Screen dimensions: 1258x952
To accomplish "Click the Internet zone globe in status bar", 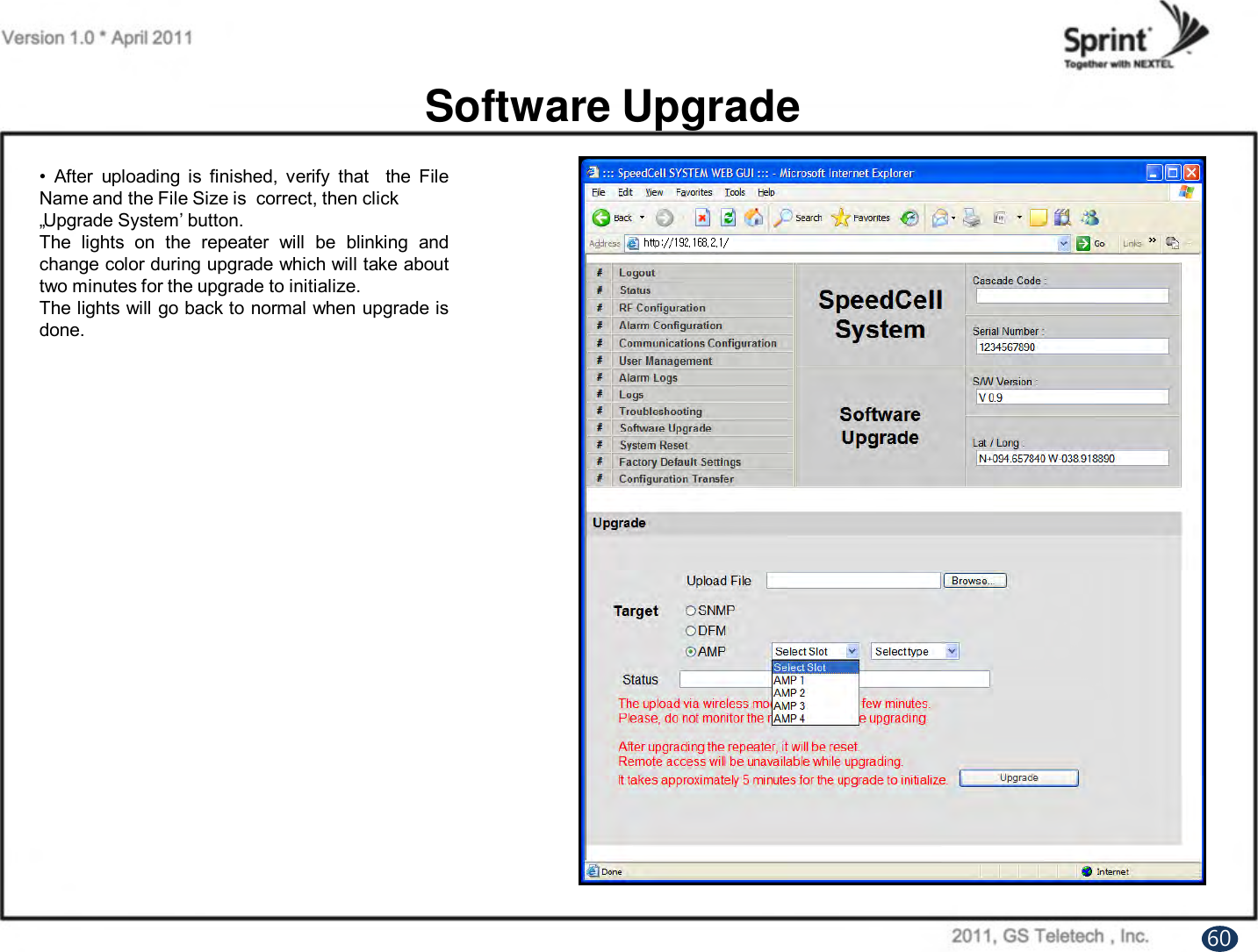I will (1087, 871).
